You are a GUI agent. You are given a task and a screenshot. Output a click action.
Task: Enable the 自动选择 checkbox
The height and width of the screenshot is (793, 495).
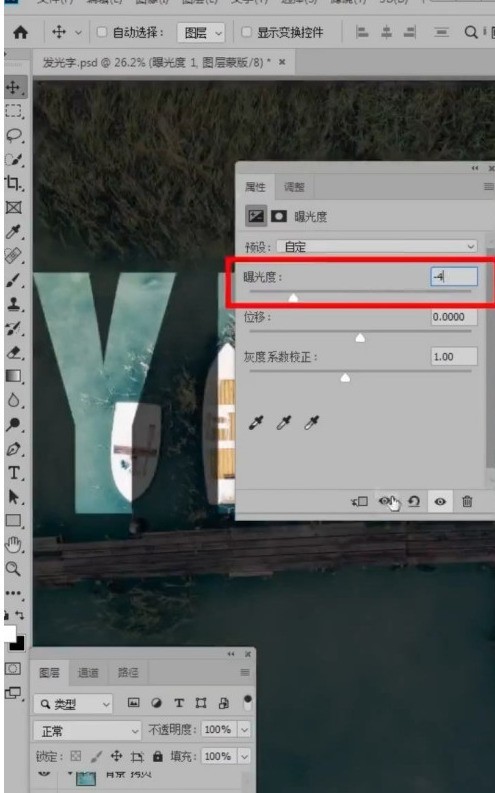tap(102, 32)
